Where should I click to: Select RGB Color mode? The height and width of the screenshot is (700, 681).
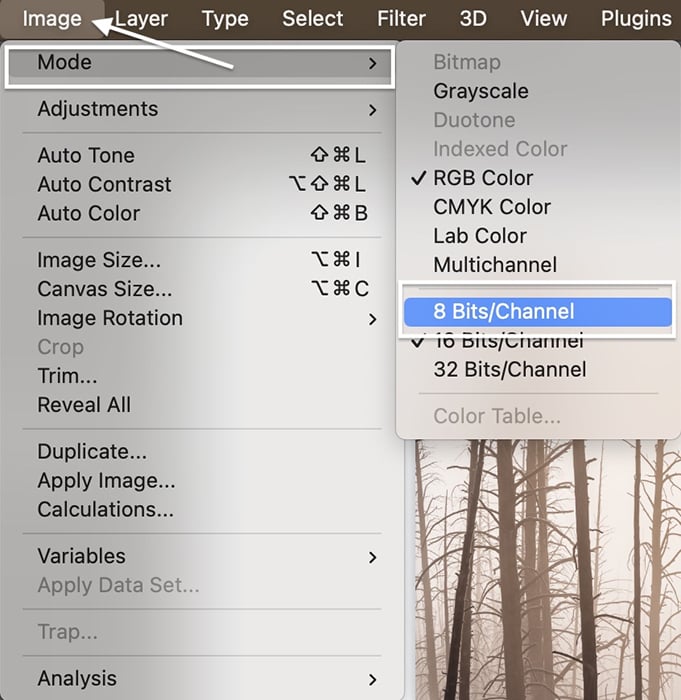point(538,178)
